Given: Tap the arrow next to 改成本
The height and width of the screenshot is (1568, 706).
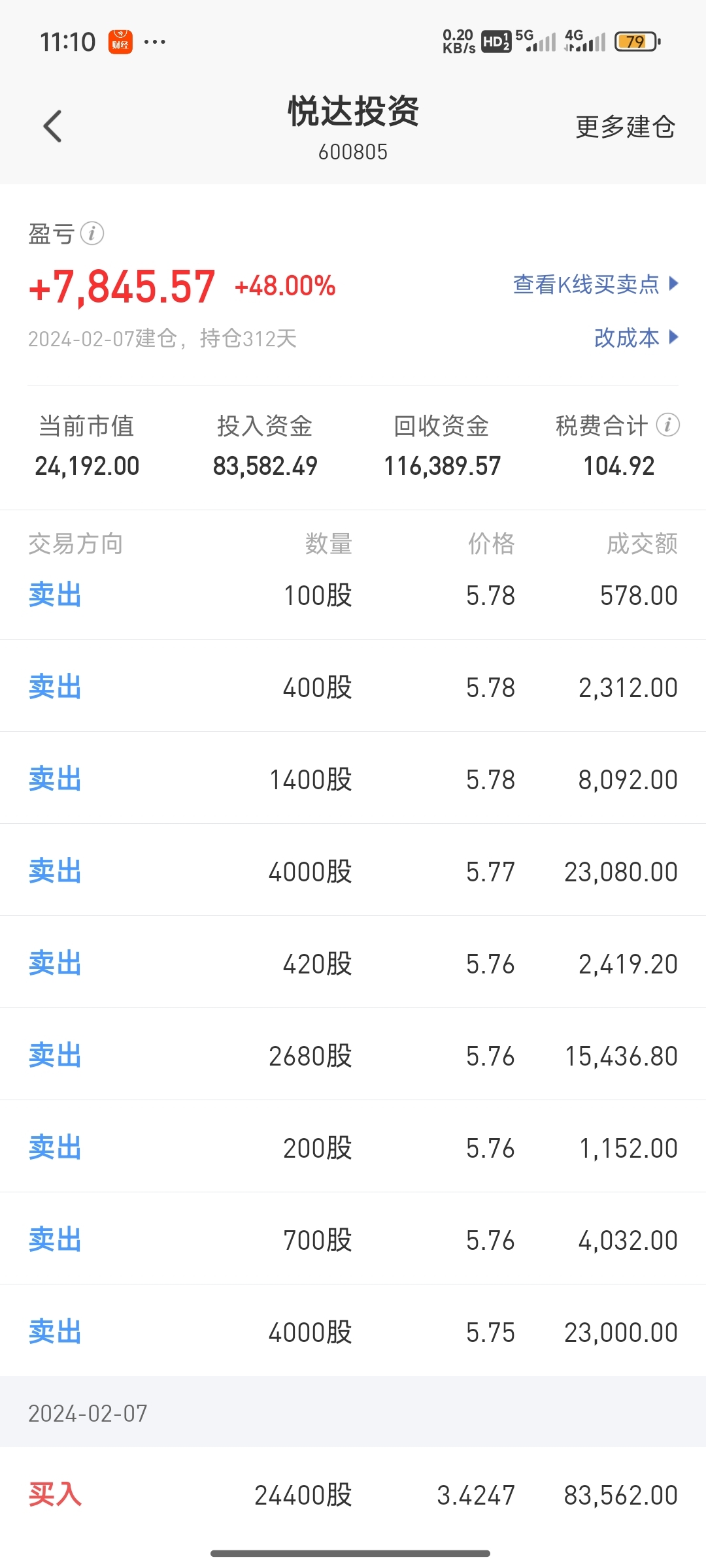Looking at the screenshot, I should pyautogui.click(x=674, y=337).
